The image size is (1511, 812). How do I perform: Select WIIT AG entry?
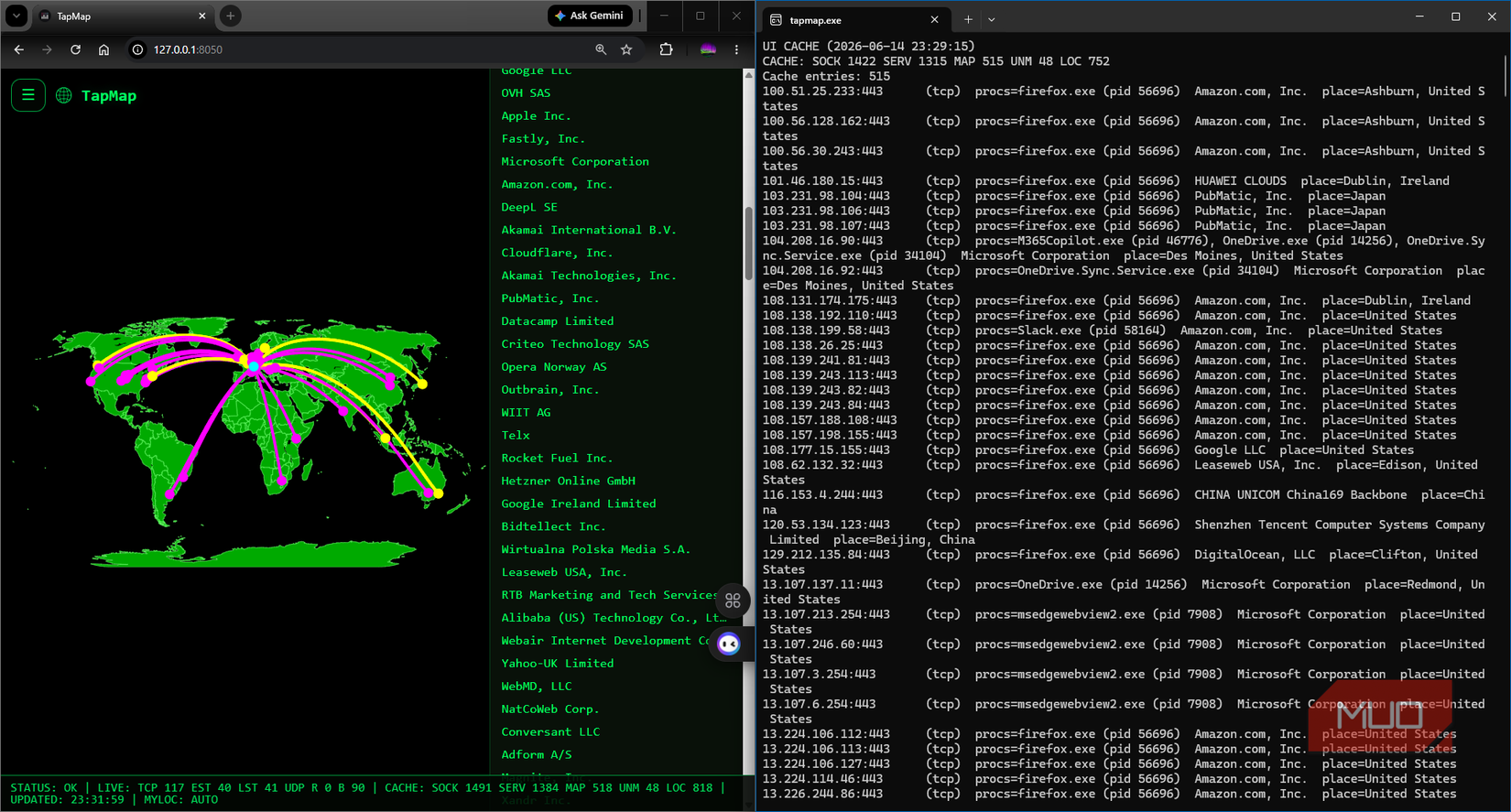526,414
